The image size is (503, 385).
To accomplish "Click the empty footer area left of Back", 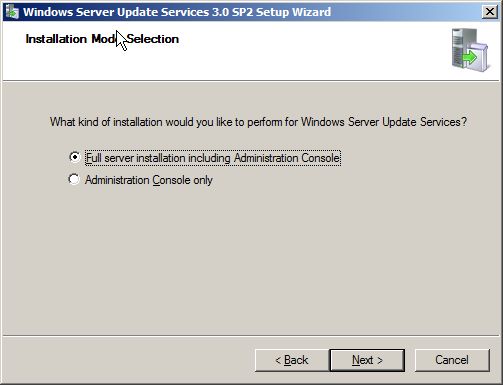I will click(x=128, y=360).
